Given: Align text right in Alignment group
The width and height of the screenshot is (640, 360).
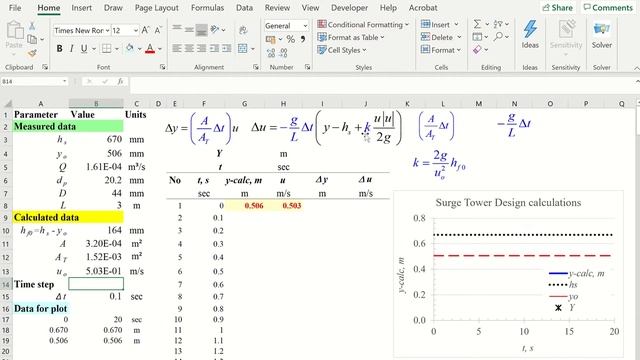Looking at the screenshot, I should [x=202, y=49].
